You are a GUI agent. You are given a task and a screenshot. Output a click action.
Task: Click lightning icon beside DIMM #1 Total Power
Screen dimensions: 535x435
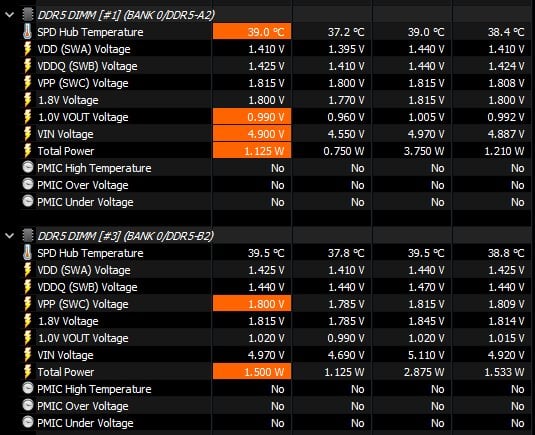pos(28,151)
